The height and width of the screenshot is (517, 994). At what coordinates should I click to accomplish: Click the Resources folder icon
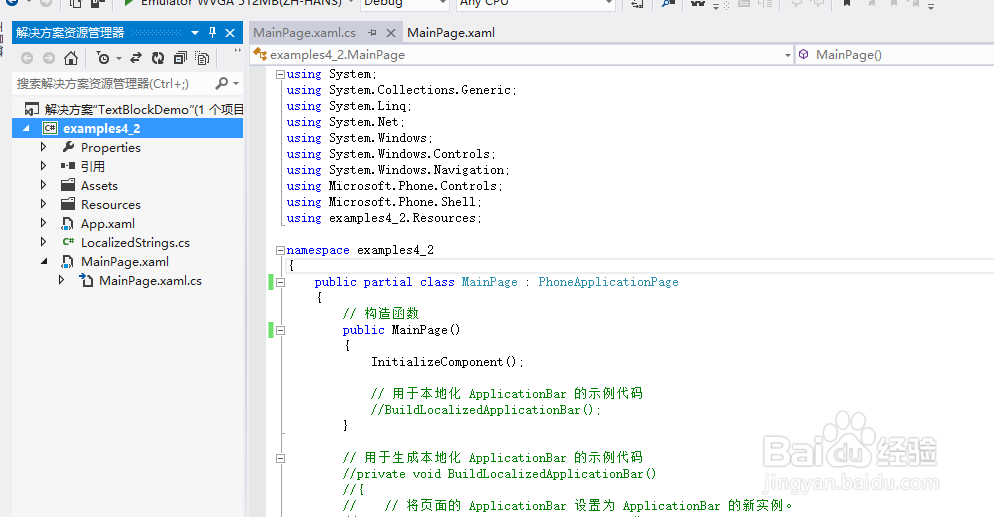[x=68, y=204]
